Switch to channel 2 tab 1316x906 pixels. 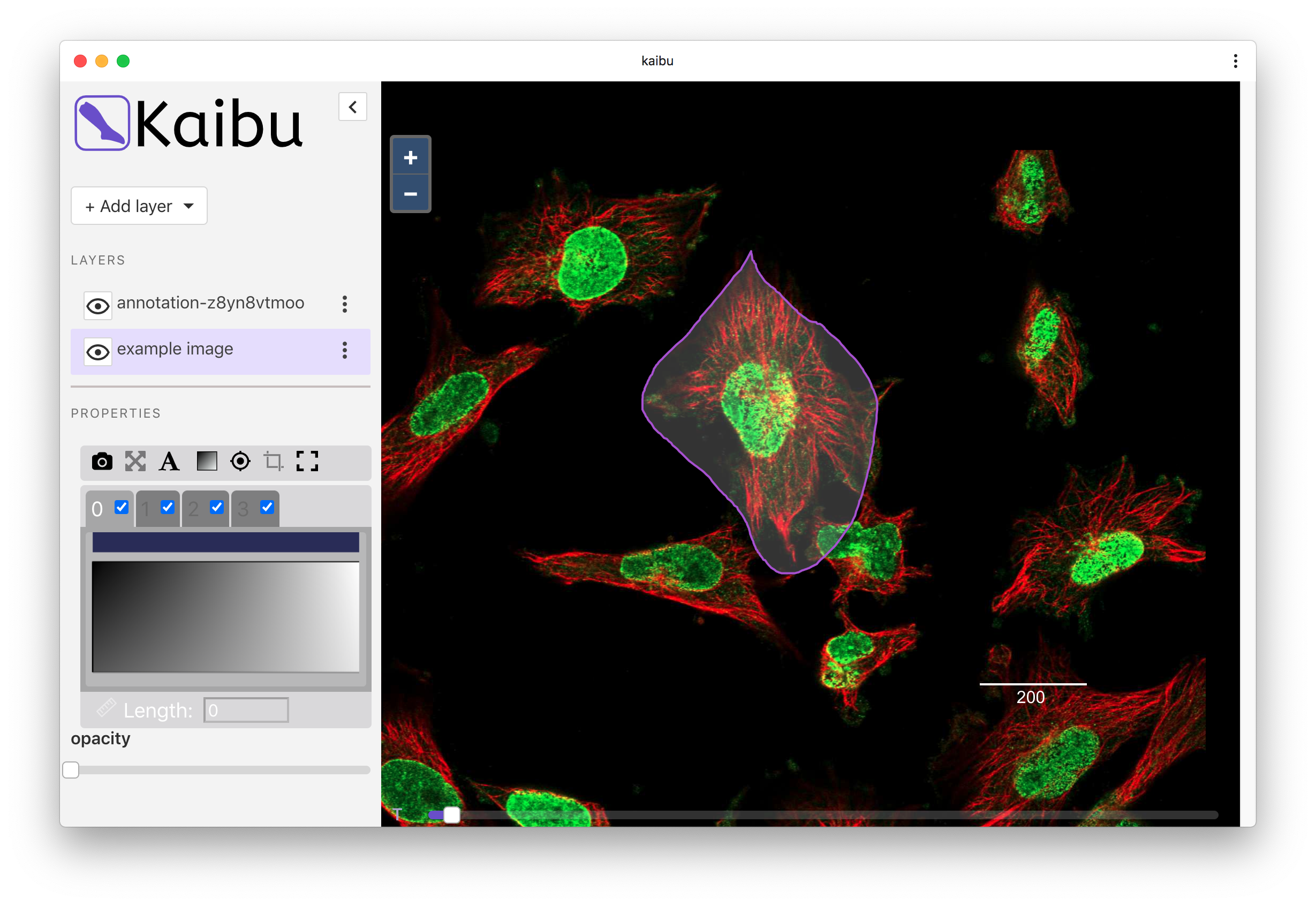click(x=193, y=509)
